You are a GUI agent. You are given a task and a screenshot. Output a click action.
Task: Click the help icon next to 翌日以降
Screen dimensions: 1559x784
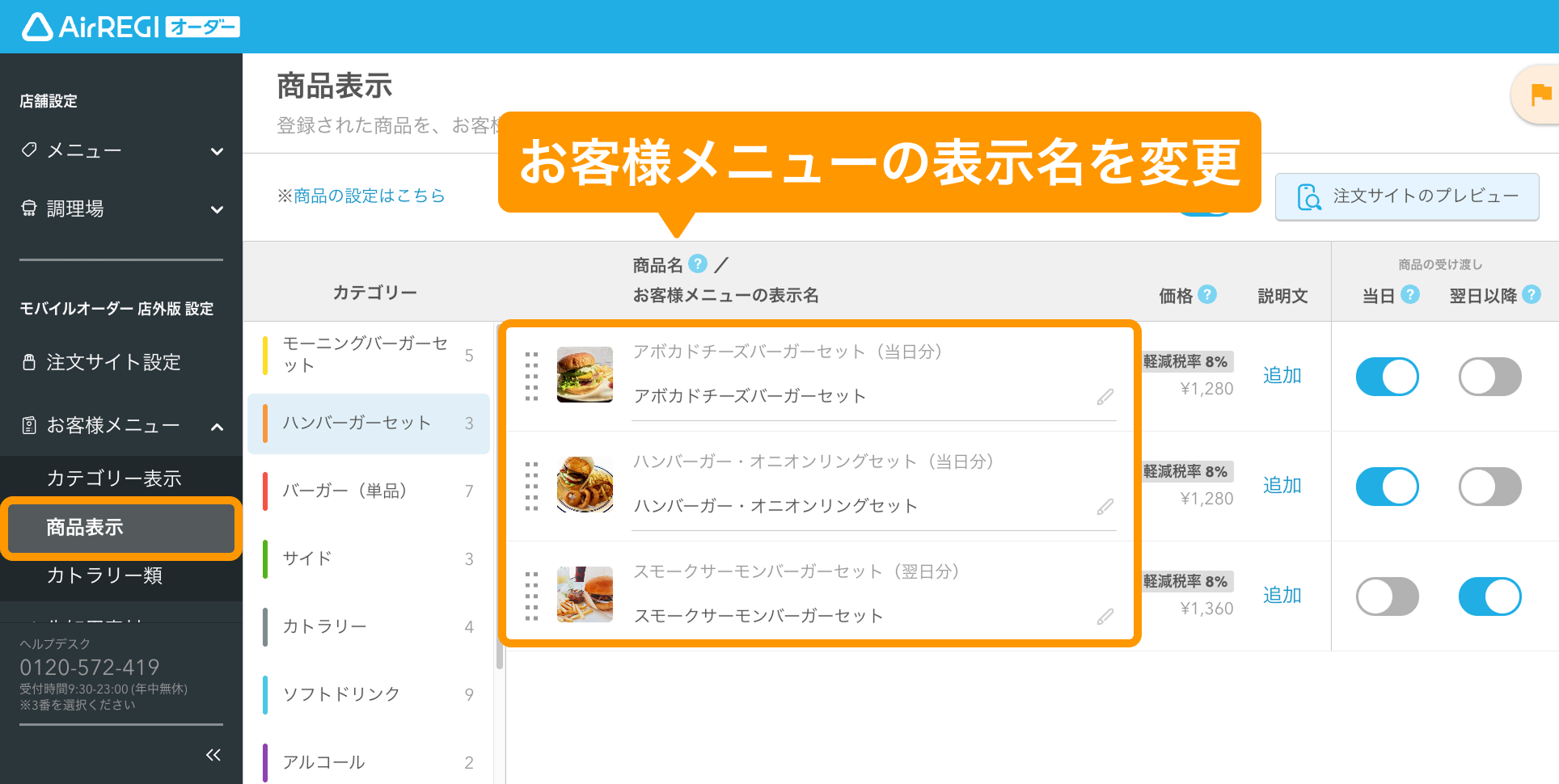[1532, 294]
